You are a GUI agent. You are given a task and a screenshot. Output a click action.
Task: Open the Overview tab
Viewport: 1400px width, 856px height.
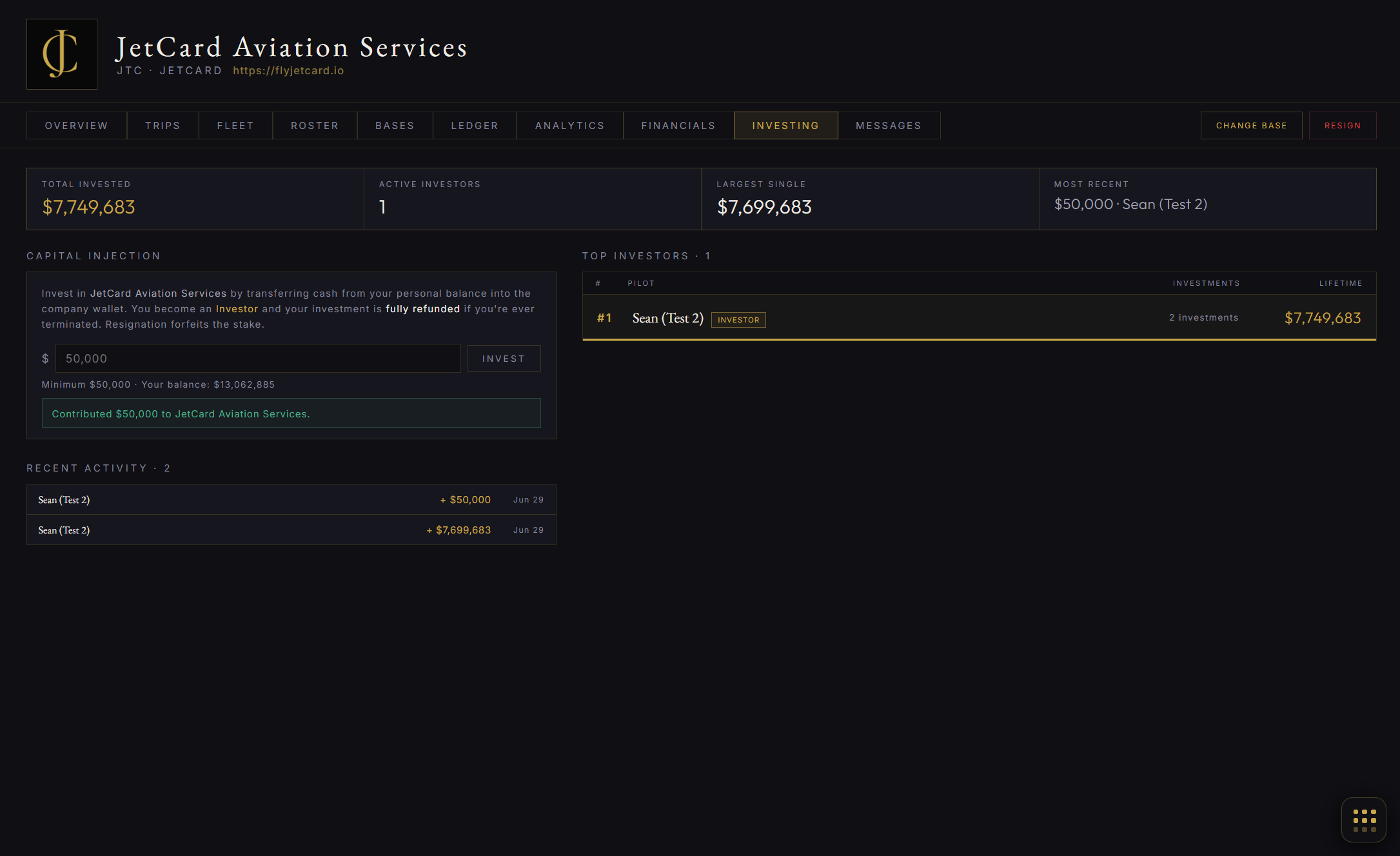point(77,126)
